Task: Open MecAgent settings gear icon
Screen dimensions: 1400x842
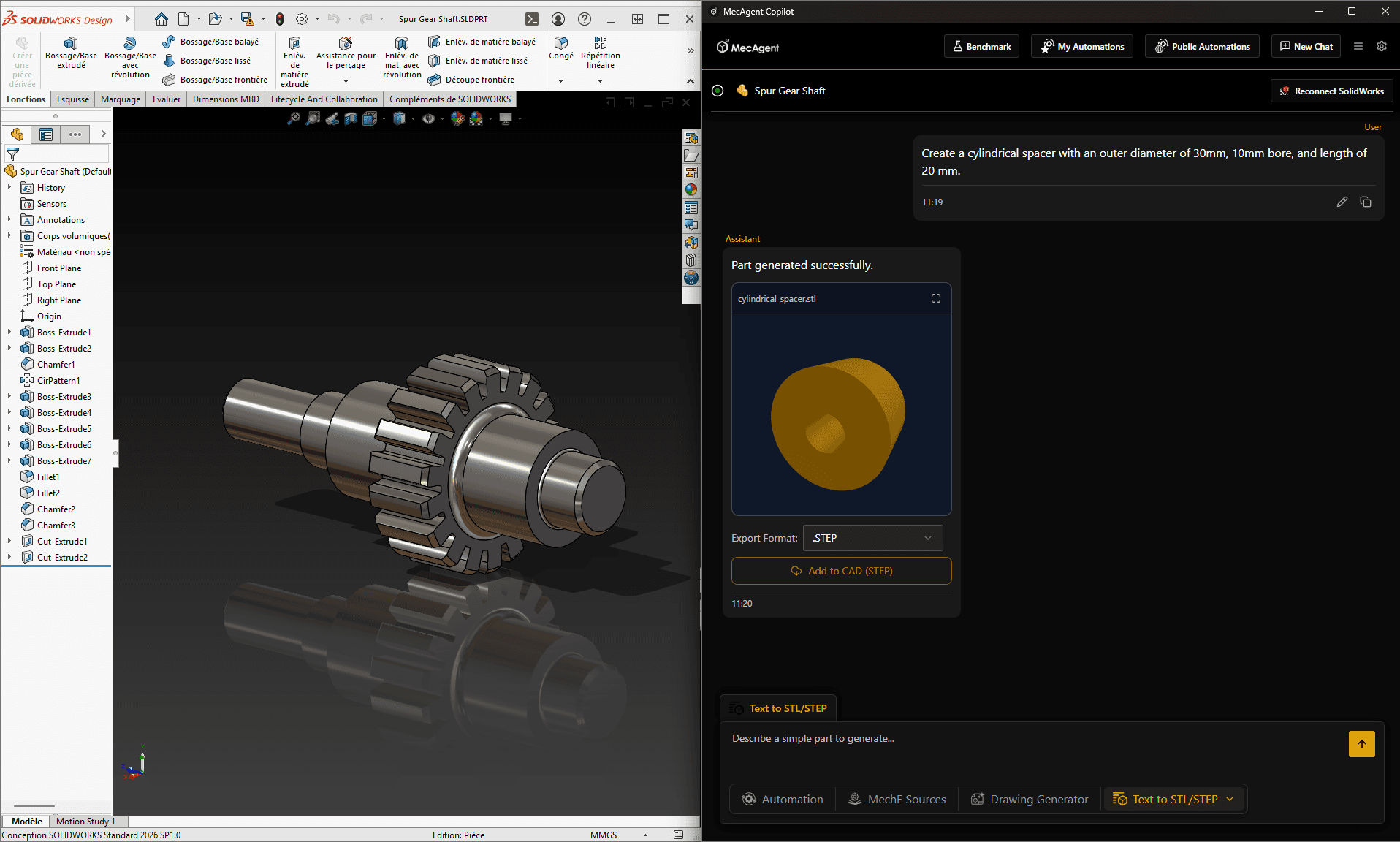Action: [1381, 46]
